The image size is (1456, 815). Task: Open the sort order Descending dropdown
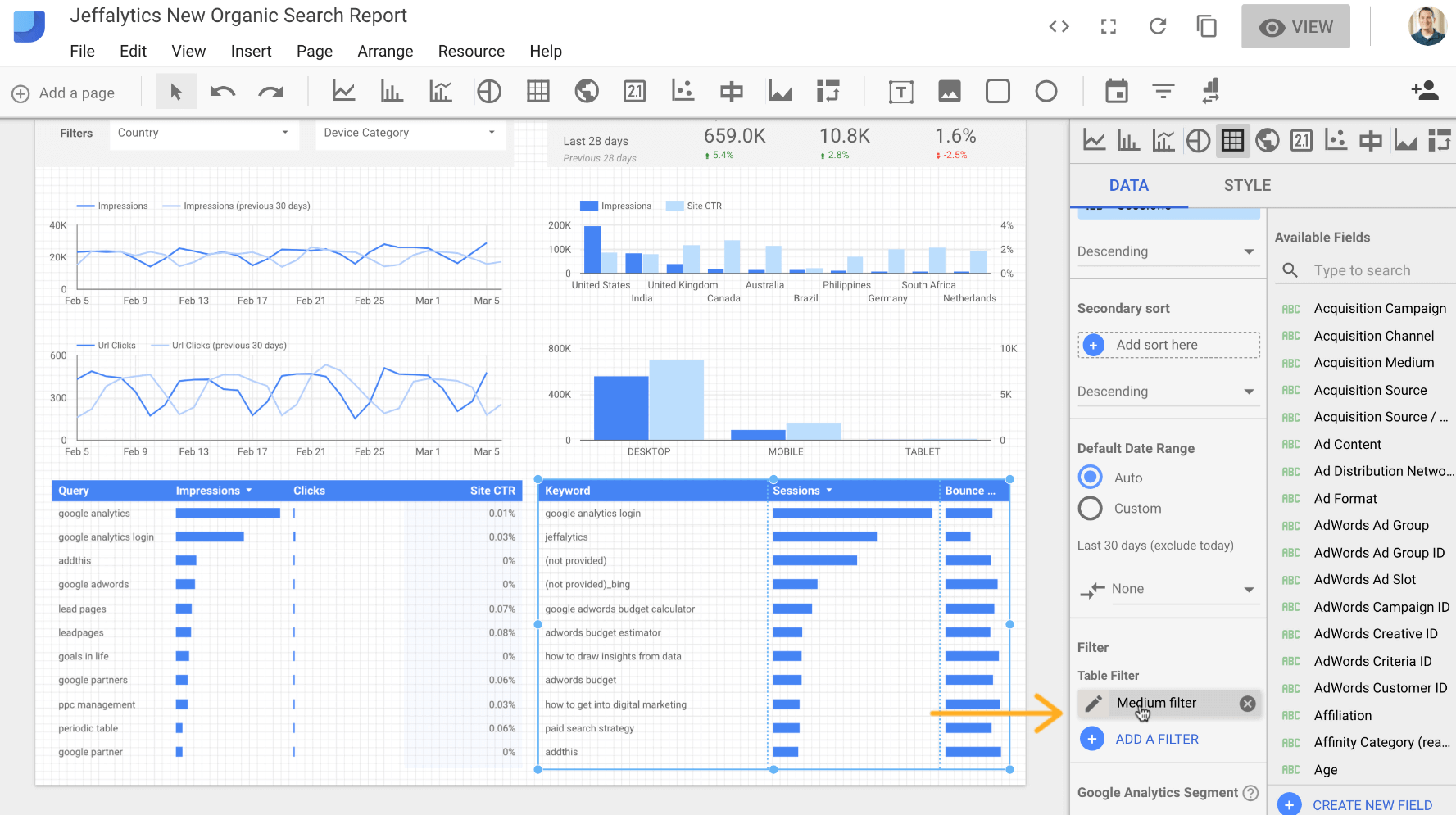pos(1167,251)
